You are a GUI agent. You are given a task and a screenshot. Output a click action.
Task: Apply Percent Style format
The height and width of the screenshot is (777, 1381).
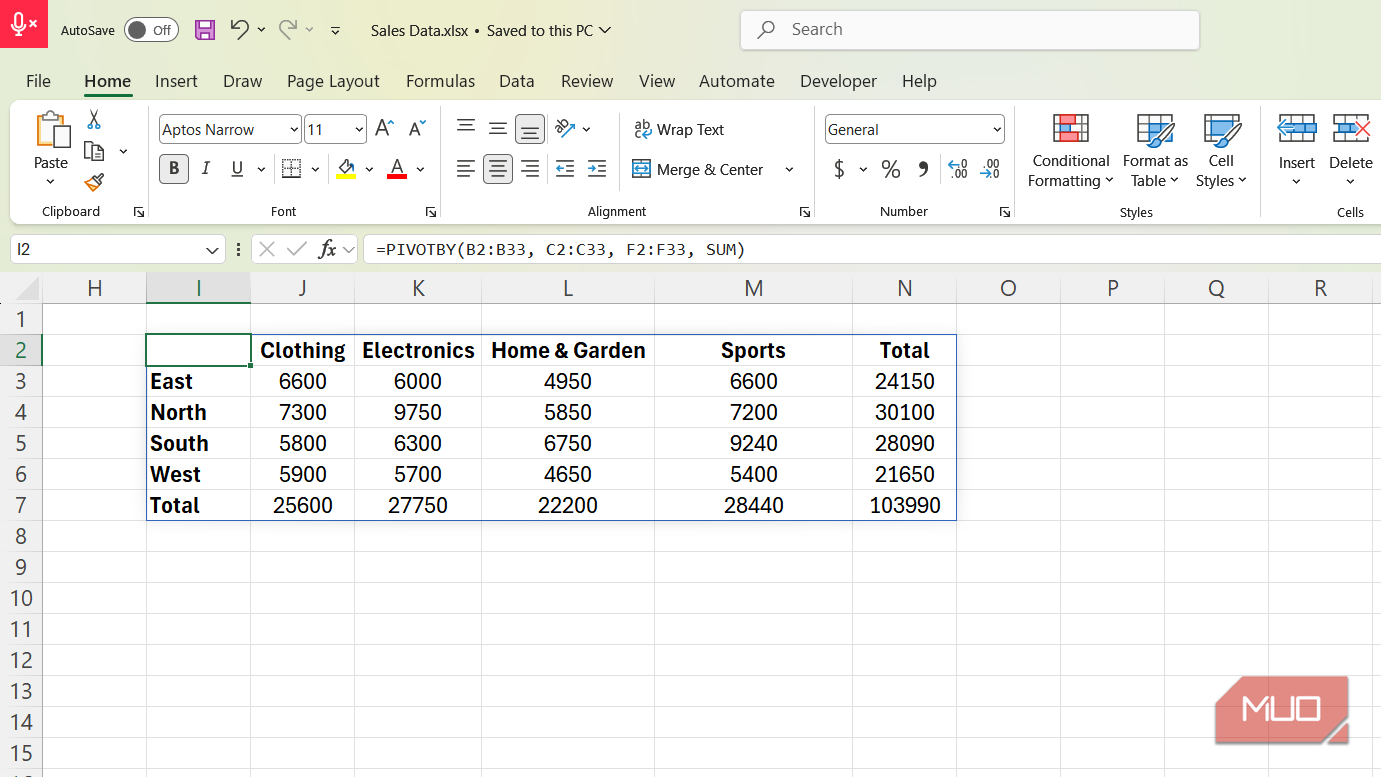[x=891, y=169]
